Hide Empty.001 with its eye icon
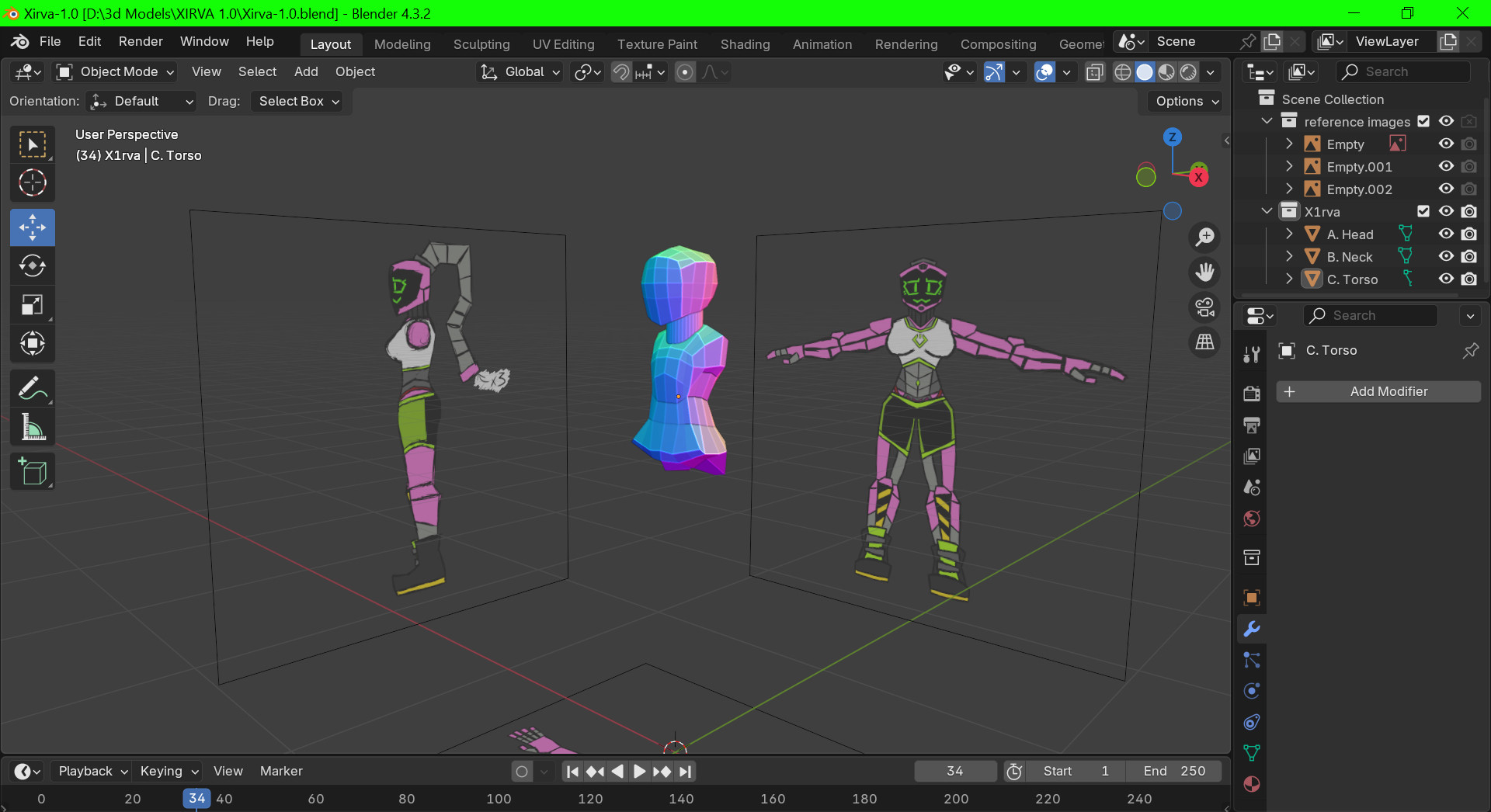Screen dimensions: 1491x812 pos(1446,166)
